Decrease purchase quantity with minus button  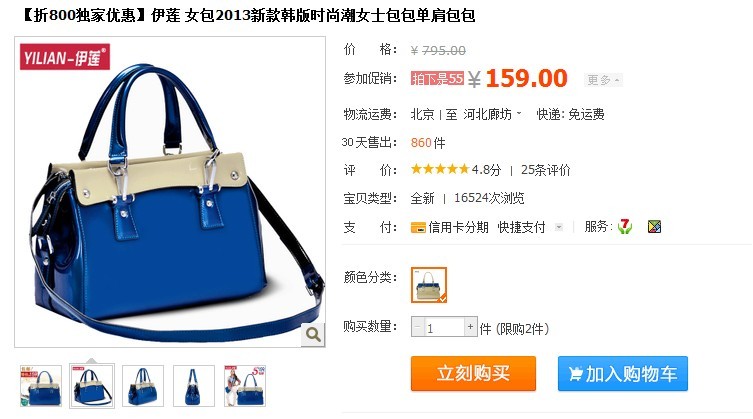coord(417,327)
